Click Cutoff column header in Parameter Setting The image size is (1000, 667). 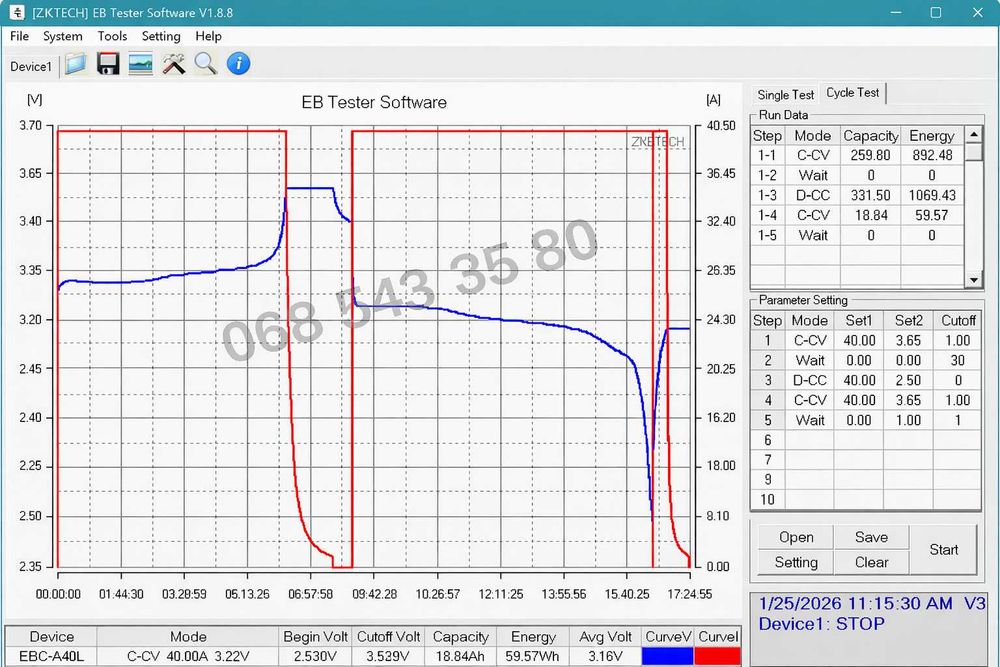(x=957, y=320)
